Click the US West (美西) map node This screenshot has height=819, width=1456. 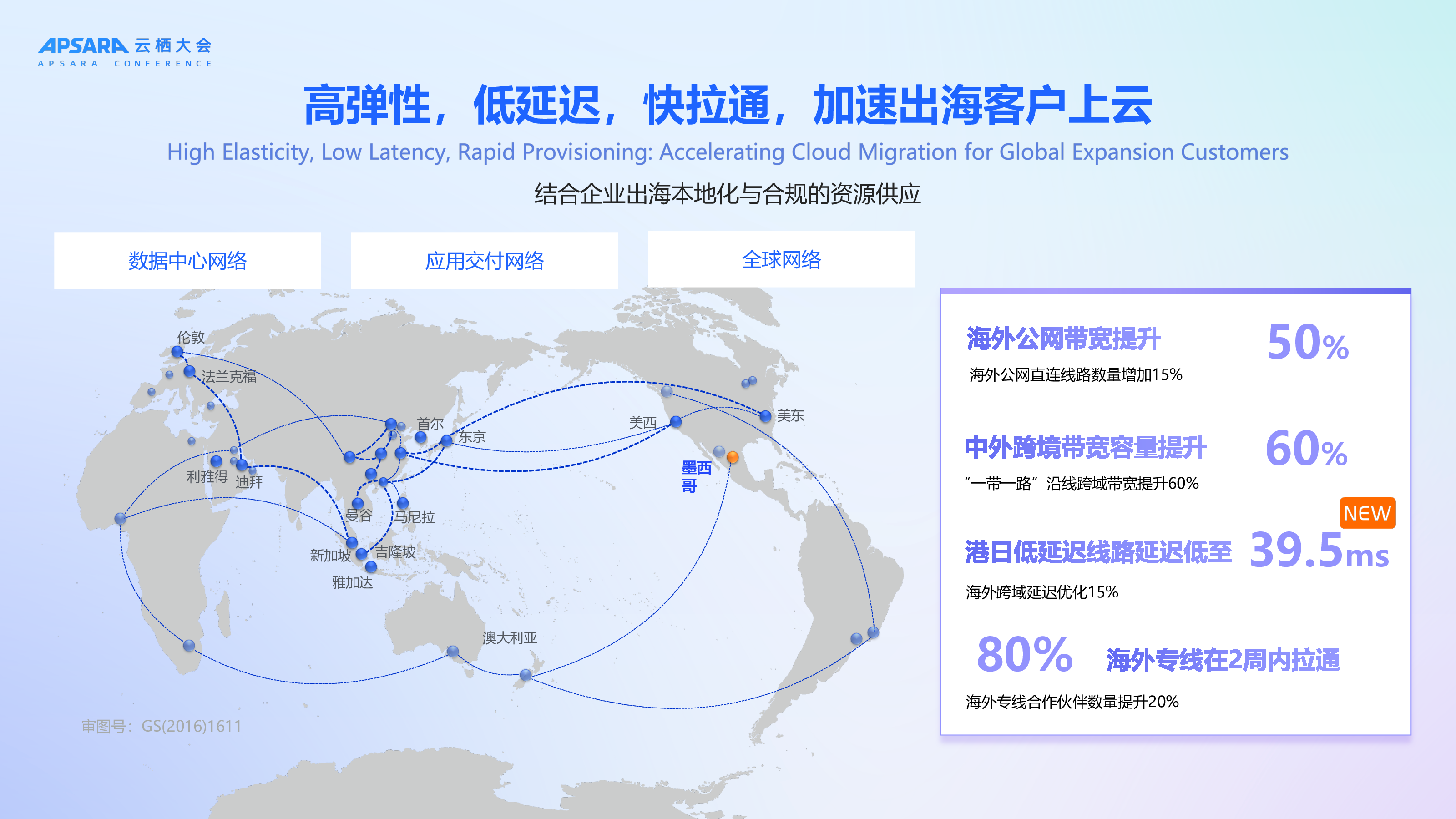pos(676,421)
